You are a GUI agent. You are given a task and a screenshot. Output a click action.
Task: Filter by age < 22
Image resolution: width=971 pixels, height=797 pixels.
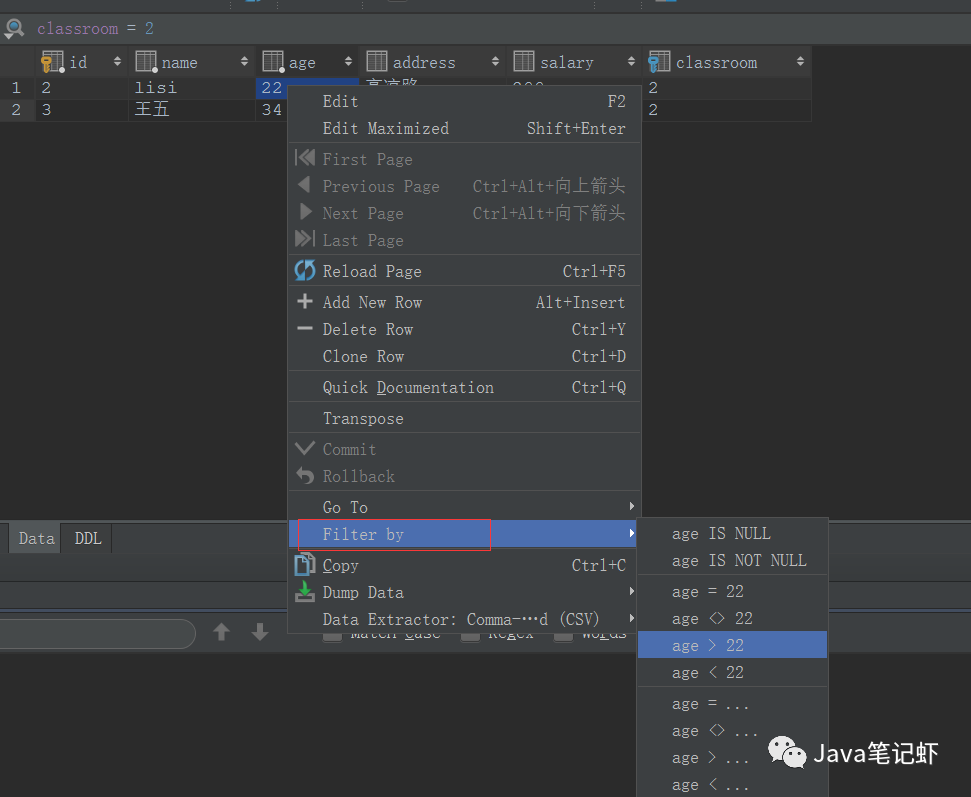[x=733, y=673]
